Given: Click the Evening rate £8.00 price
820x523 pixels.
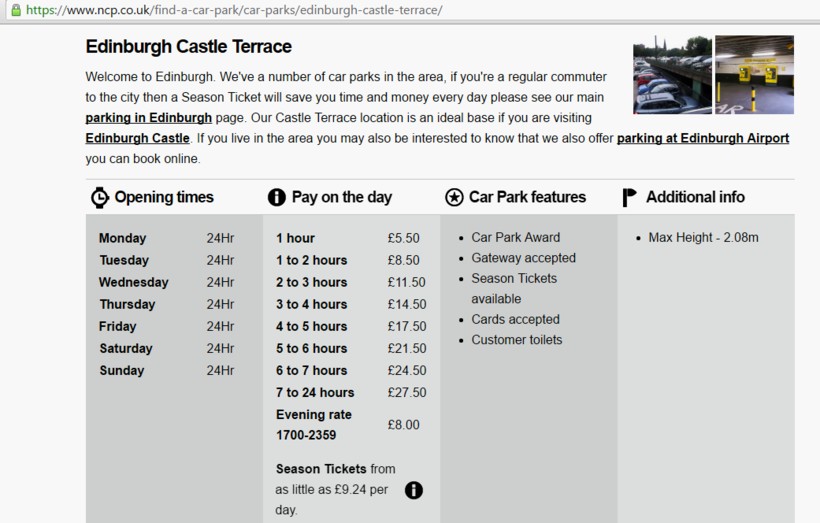Looking at the screenshot, I should (x=403, y=425).
